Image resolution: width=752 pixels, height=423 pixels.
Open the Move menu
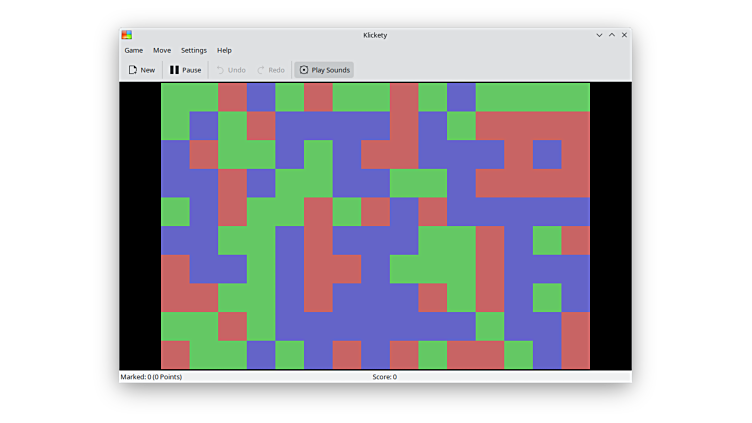(162, 50)
